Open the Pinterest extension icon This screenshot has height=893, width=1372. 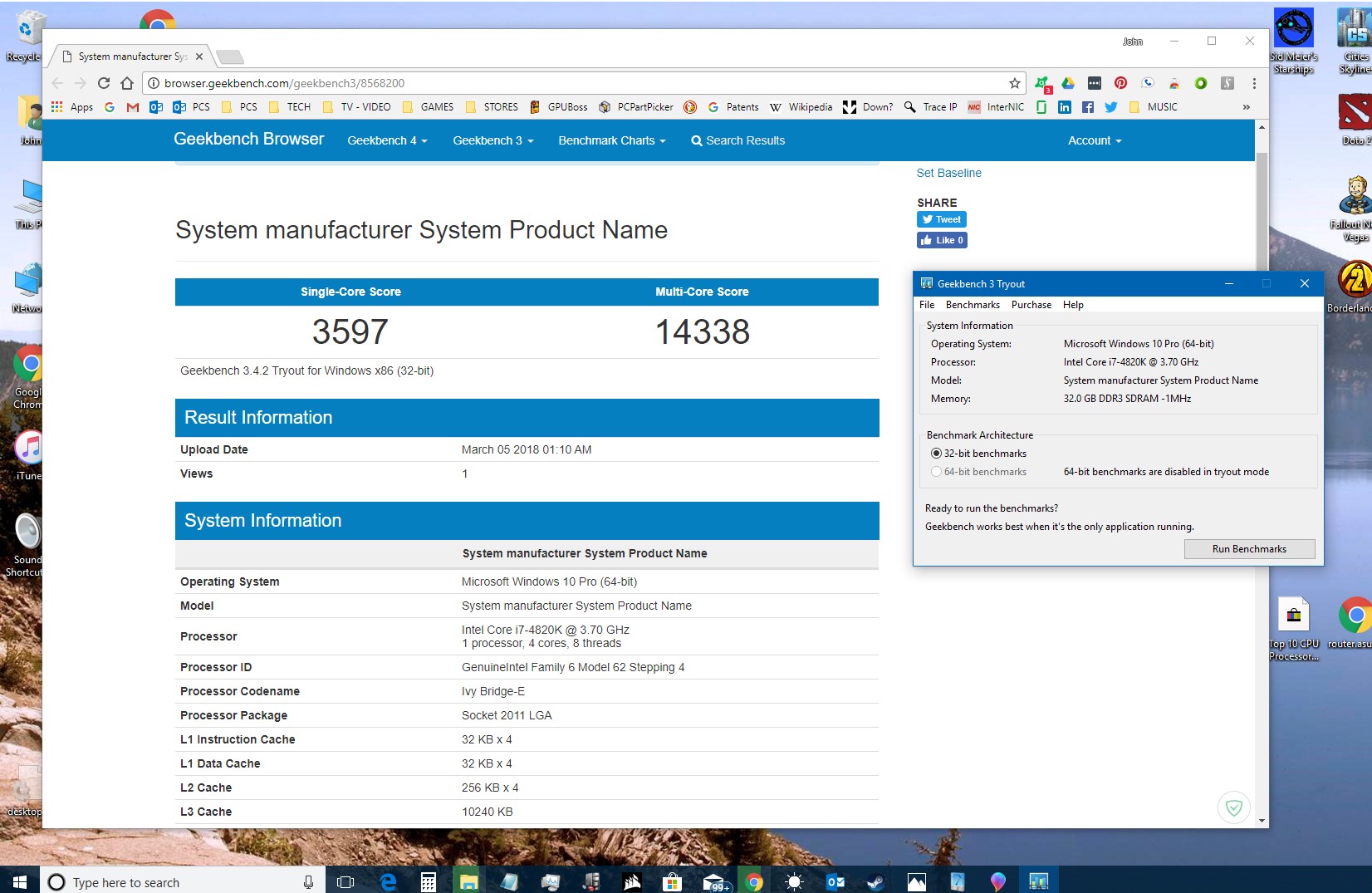(1120, 83)
